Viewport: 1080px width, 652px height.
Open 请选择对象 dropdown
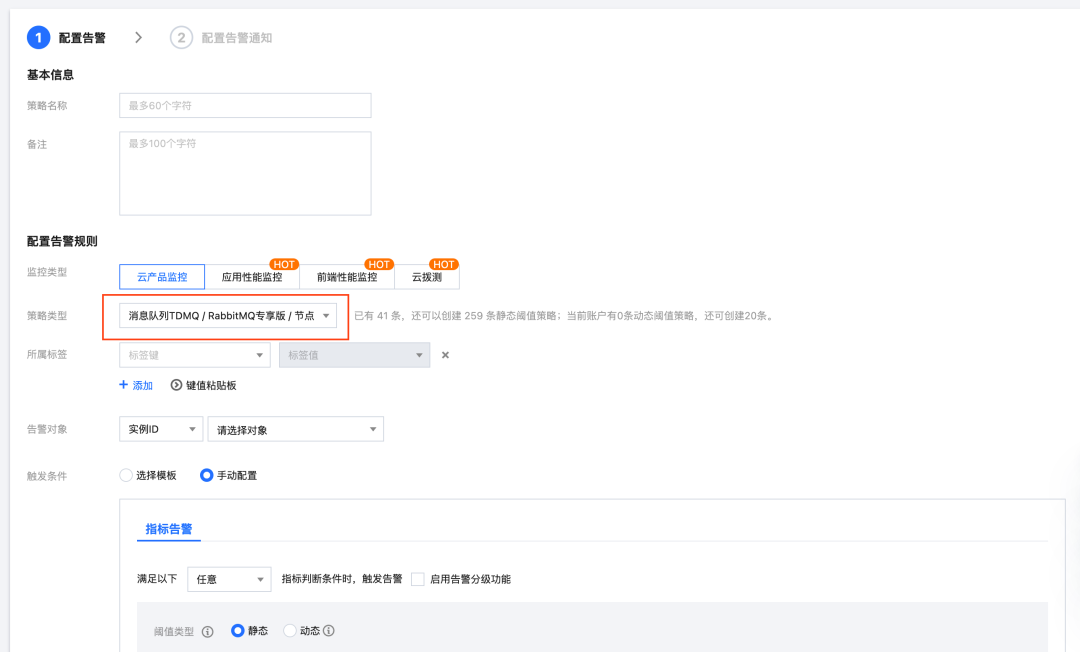(295, 429)
